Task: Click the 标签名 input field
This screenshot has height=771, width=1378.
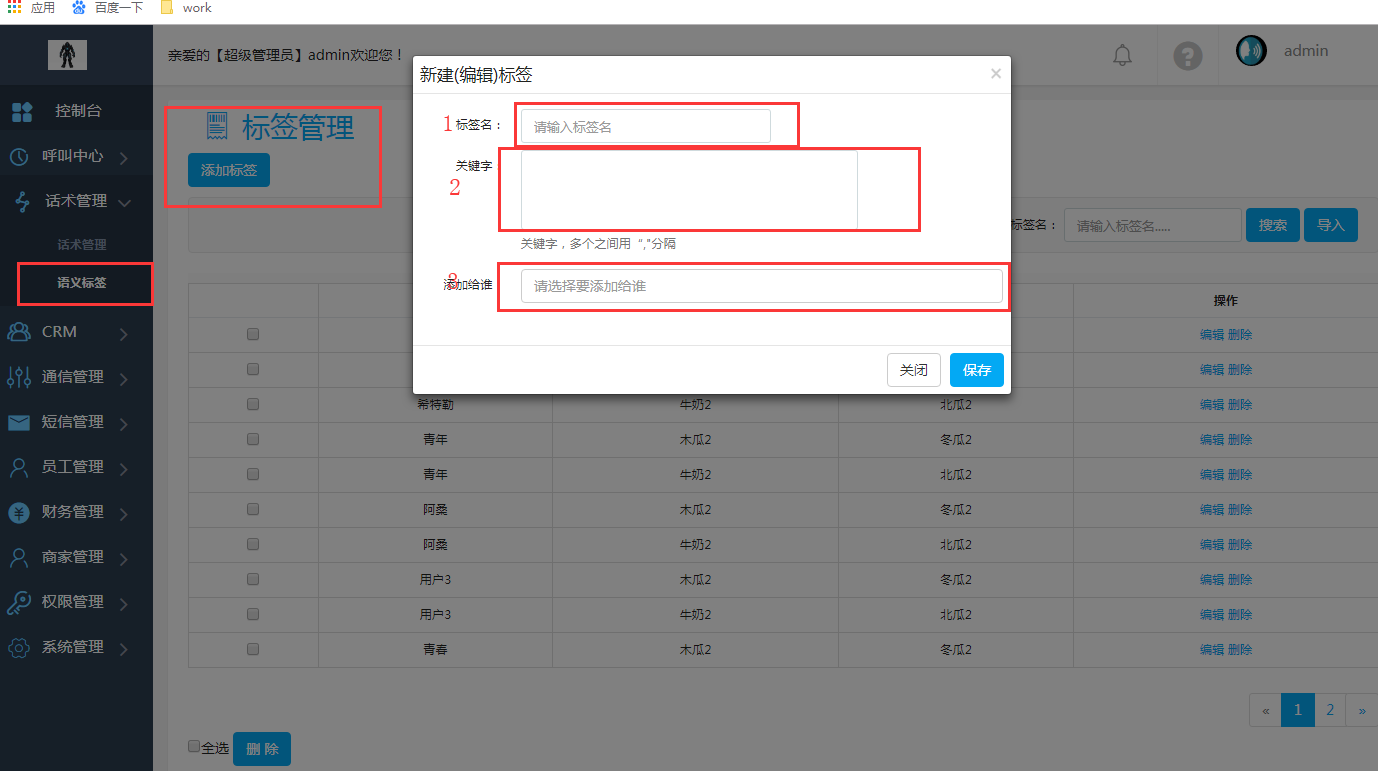Action: (645, 127)
